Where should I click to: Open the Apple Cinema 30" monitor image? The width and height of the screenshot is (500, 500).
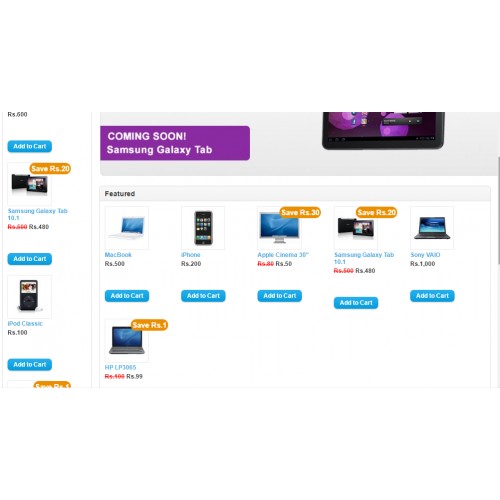coord(279,228)
